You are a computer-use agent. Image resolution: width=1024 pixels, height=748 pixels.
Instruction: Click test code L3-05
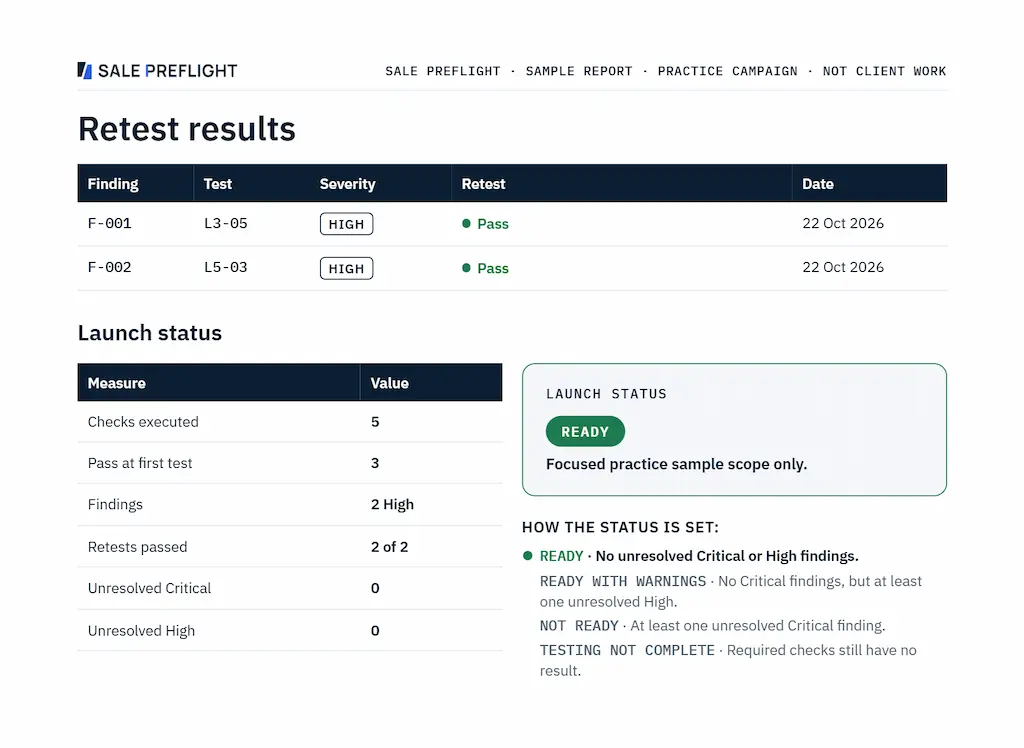[x=226, y=223]
